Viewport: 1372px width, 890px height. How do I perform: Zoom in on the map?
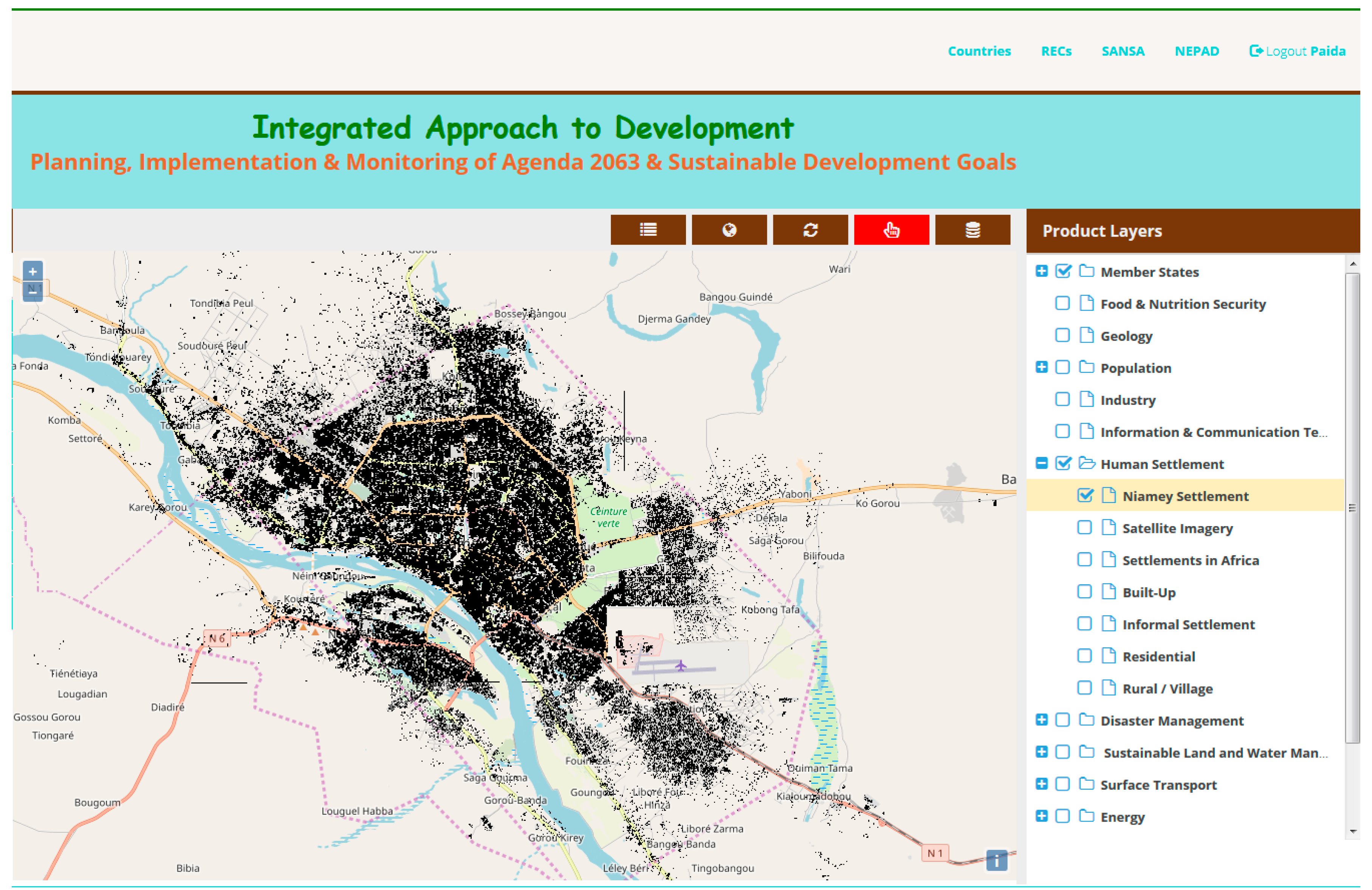coord(33,271)
